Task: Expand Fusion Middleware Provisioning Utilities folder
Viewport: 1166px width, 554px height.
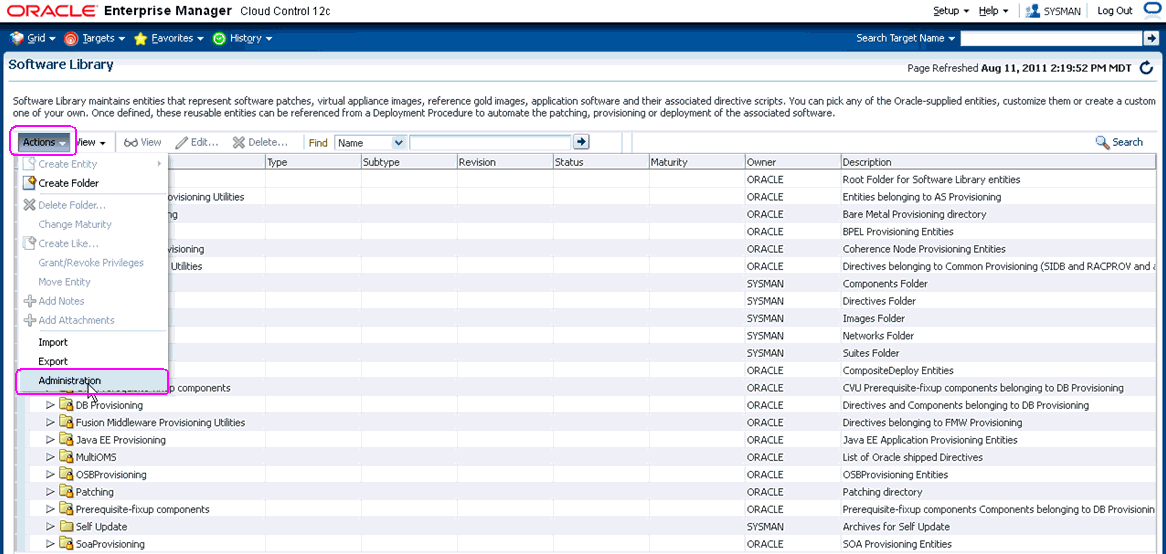Action: click(x=51, y=422)
